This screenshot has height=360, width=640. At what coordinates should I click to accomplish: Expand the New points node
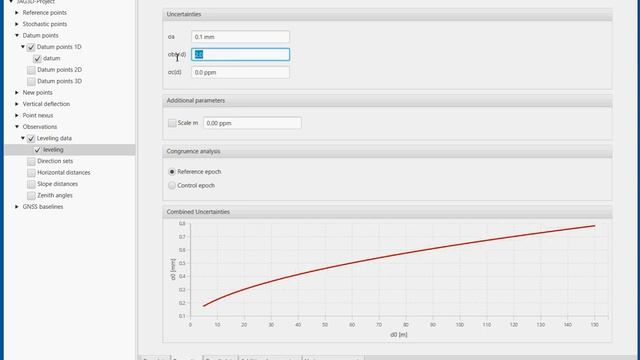pos(17,93)
